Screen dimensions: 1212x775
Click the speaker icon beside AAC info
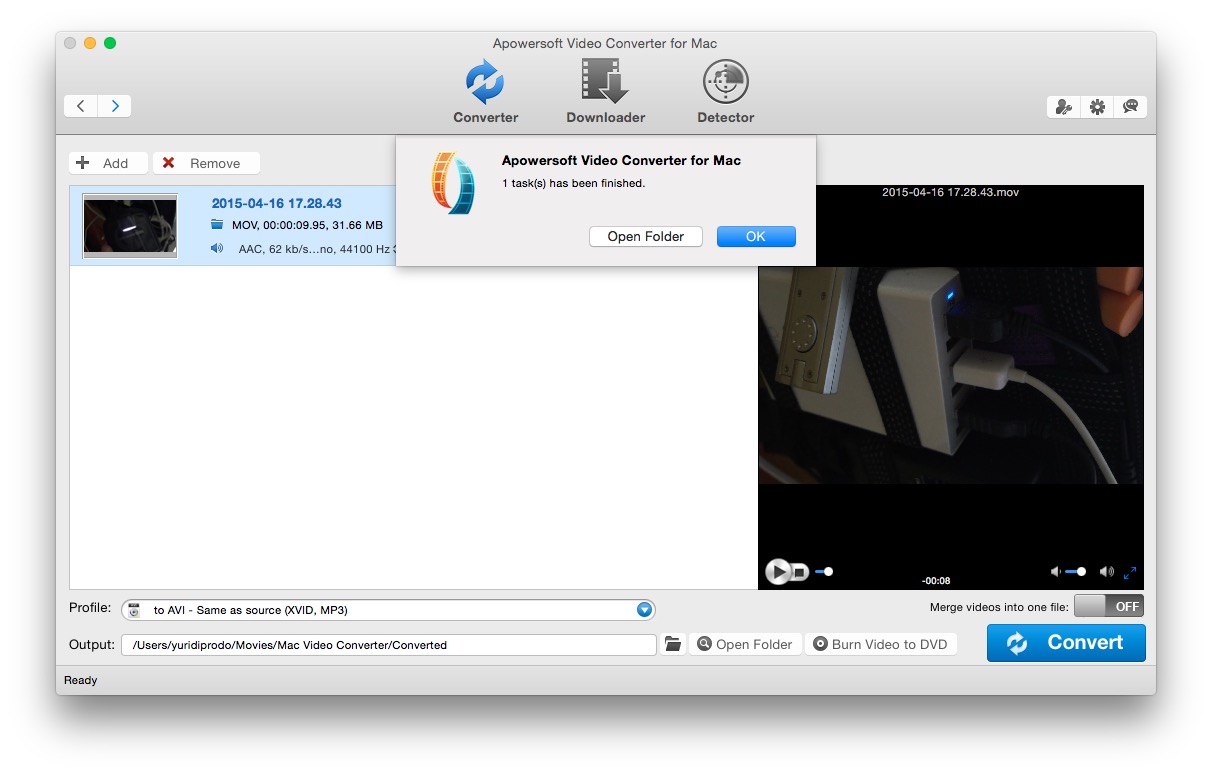pyautogui.click(x=217, y=248)
